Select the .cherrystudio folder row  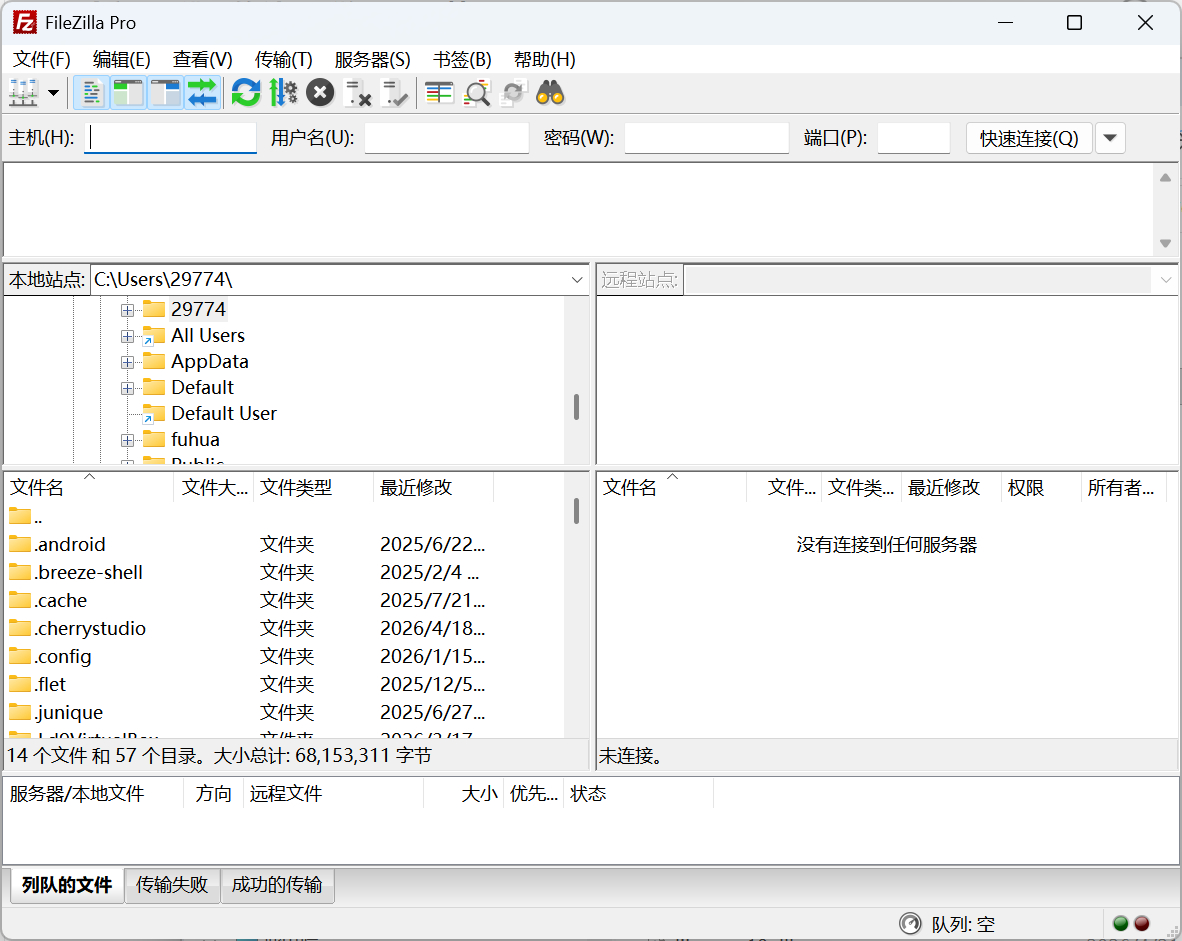[x=285, y=628]
